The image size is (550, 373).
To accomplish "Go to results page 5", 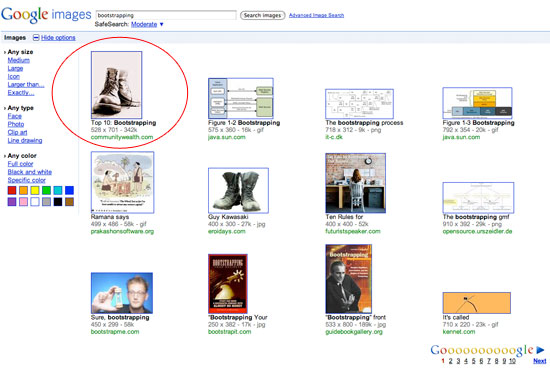I will pyautogui.click(x=474, y=361).
